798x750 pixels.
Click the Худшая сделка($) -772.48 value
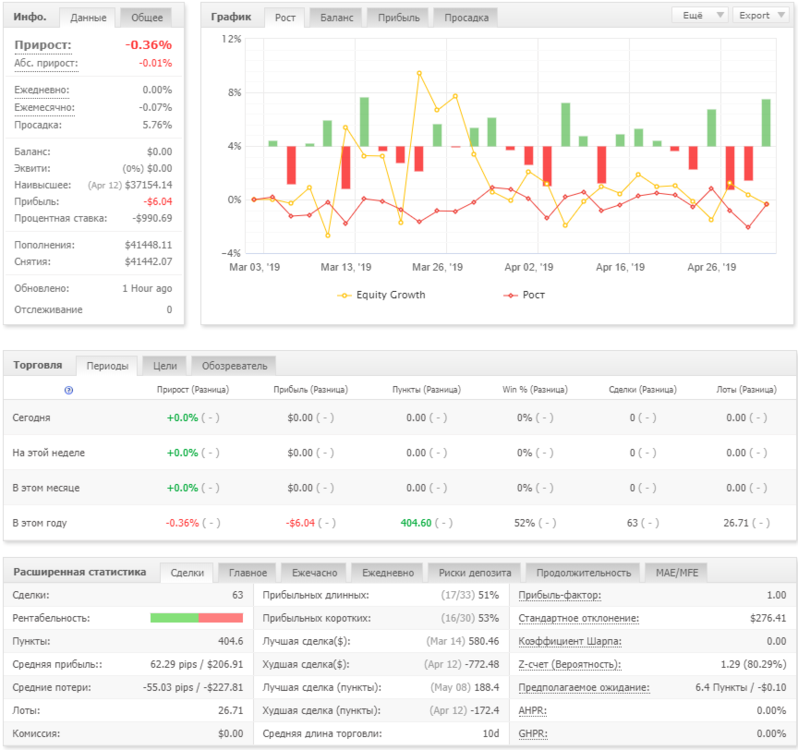[482, 665]
